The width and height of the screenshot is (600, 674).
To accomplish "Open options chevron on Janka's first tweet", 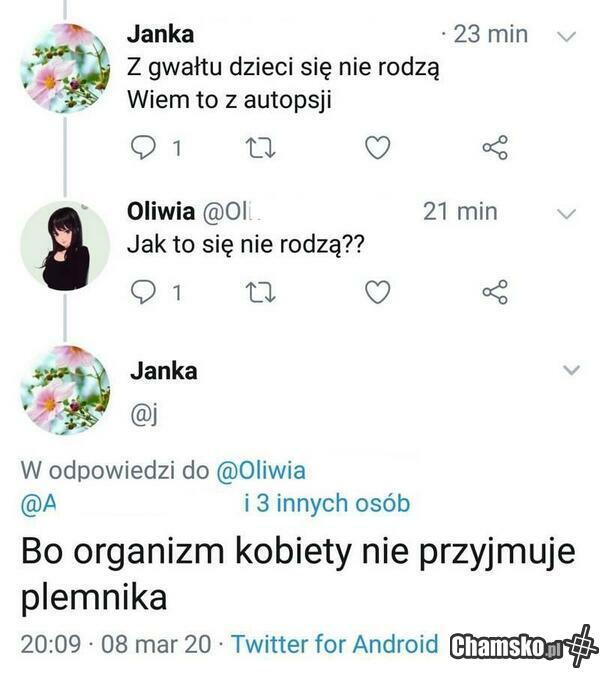I will (566, 36).
